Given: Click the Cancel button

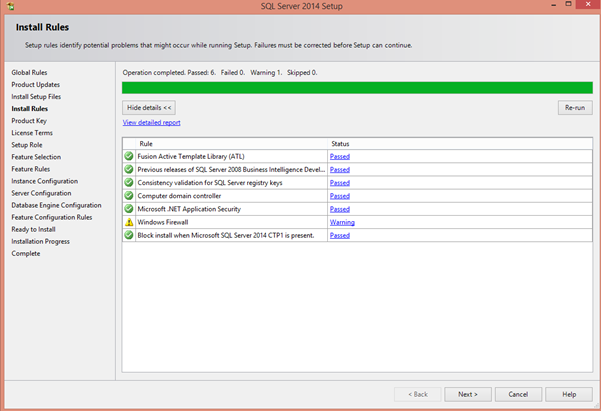Looking at the screenshot, I should [x=518, y=394].
